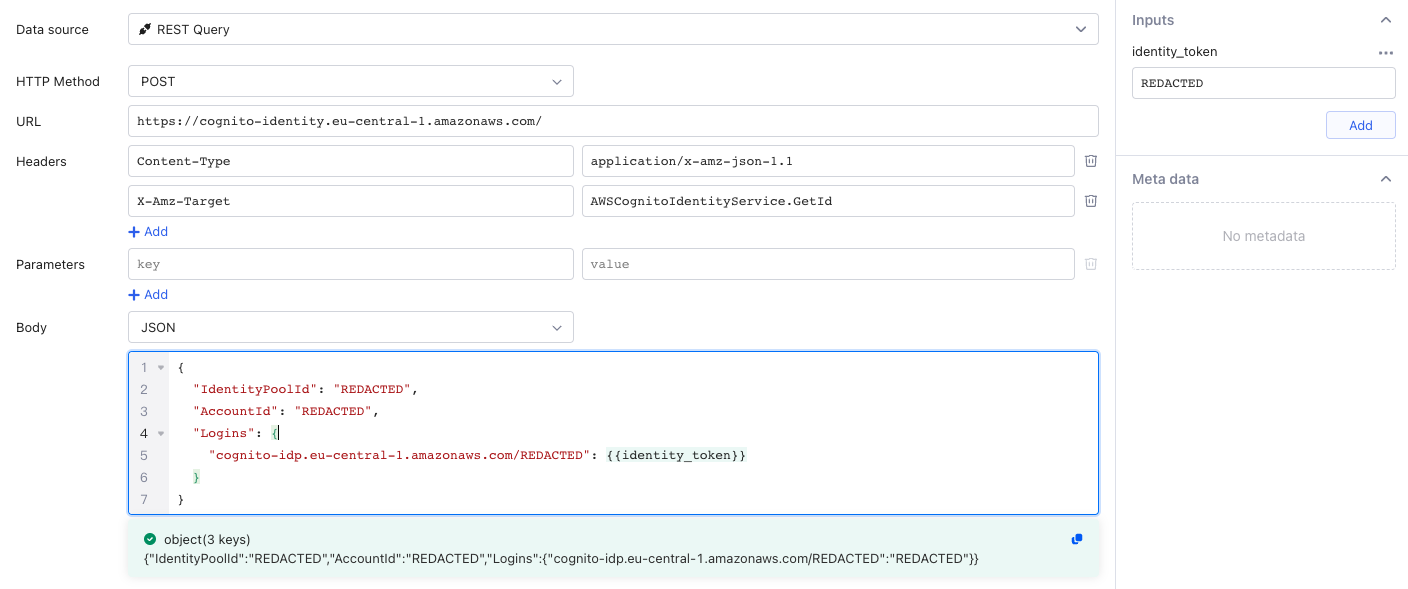This screenshot has height=589, width=1408.
Task: Click the trash icon on the empty parameter row
Action: (x=1090, y=263)
